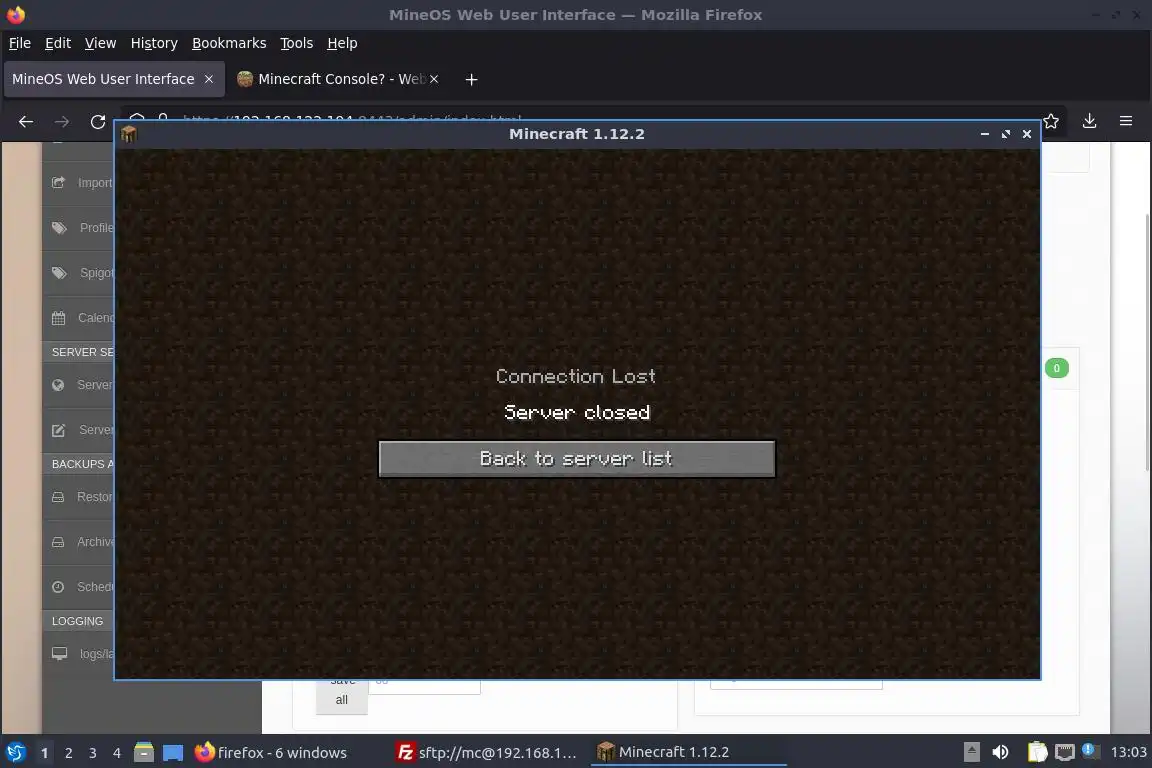Click the update notification tray icon
The image size is (1152, 768).
(x=1090, y=750)
